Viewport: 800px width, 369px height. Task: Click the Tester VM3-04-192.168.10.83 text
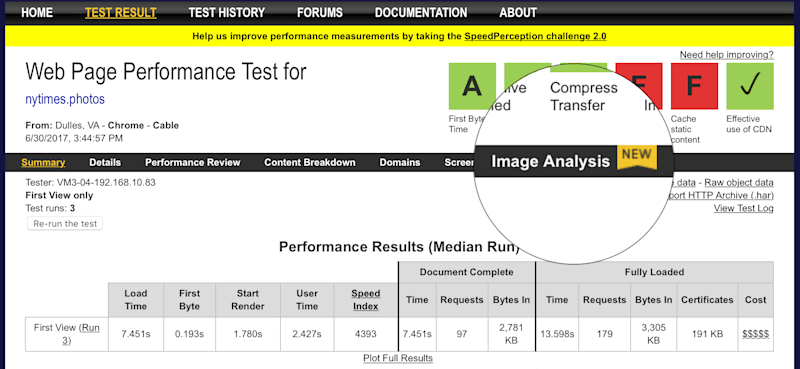click(90, 182)
